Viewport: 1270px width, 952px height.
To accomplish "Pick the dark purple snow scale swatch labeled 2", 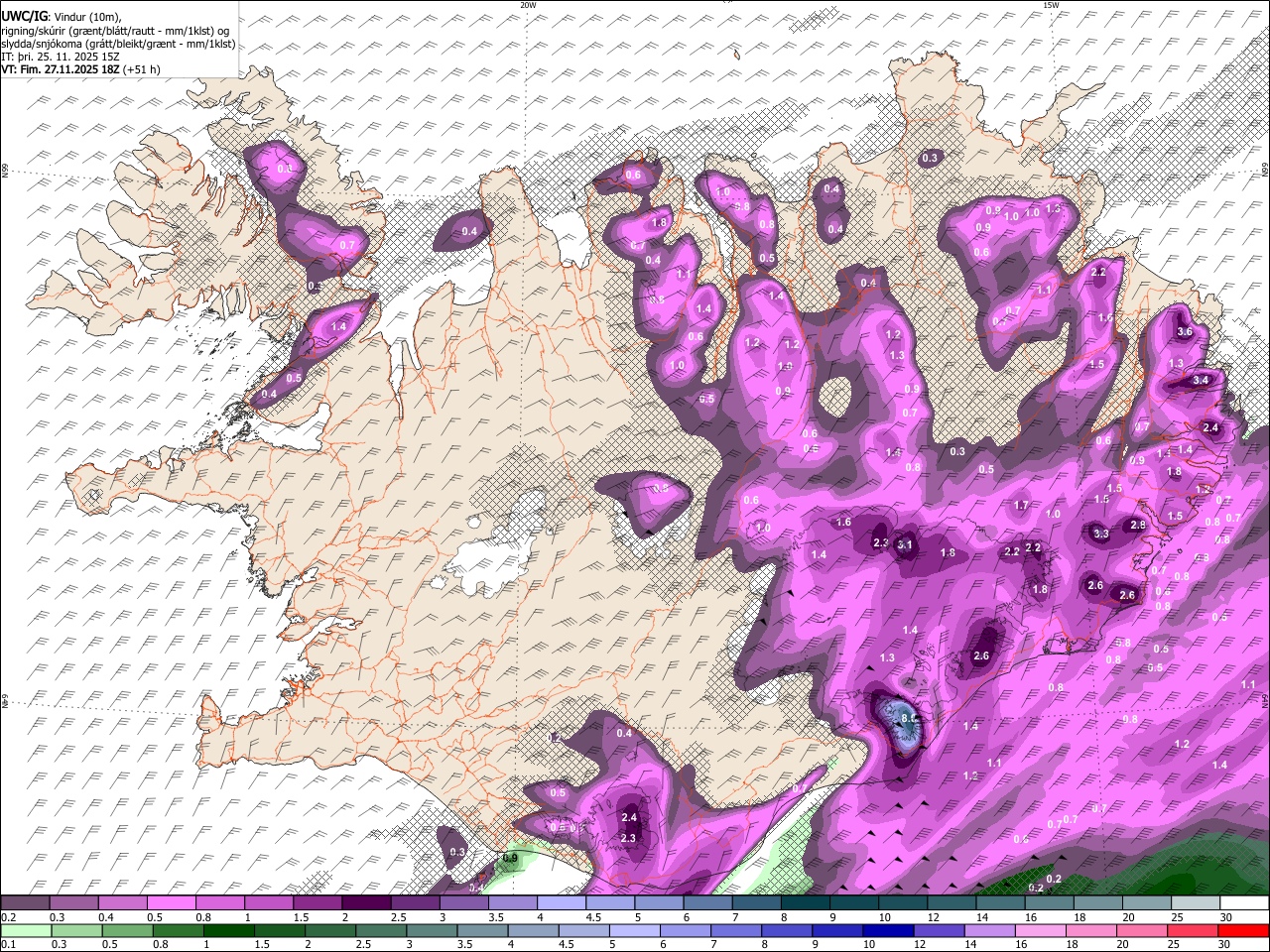I will 366,903.
